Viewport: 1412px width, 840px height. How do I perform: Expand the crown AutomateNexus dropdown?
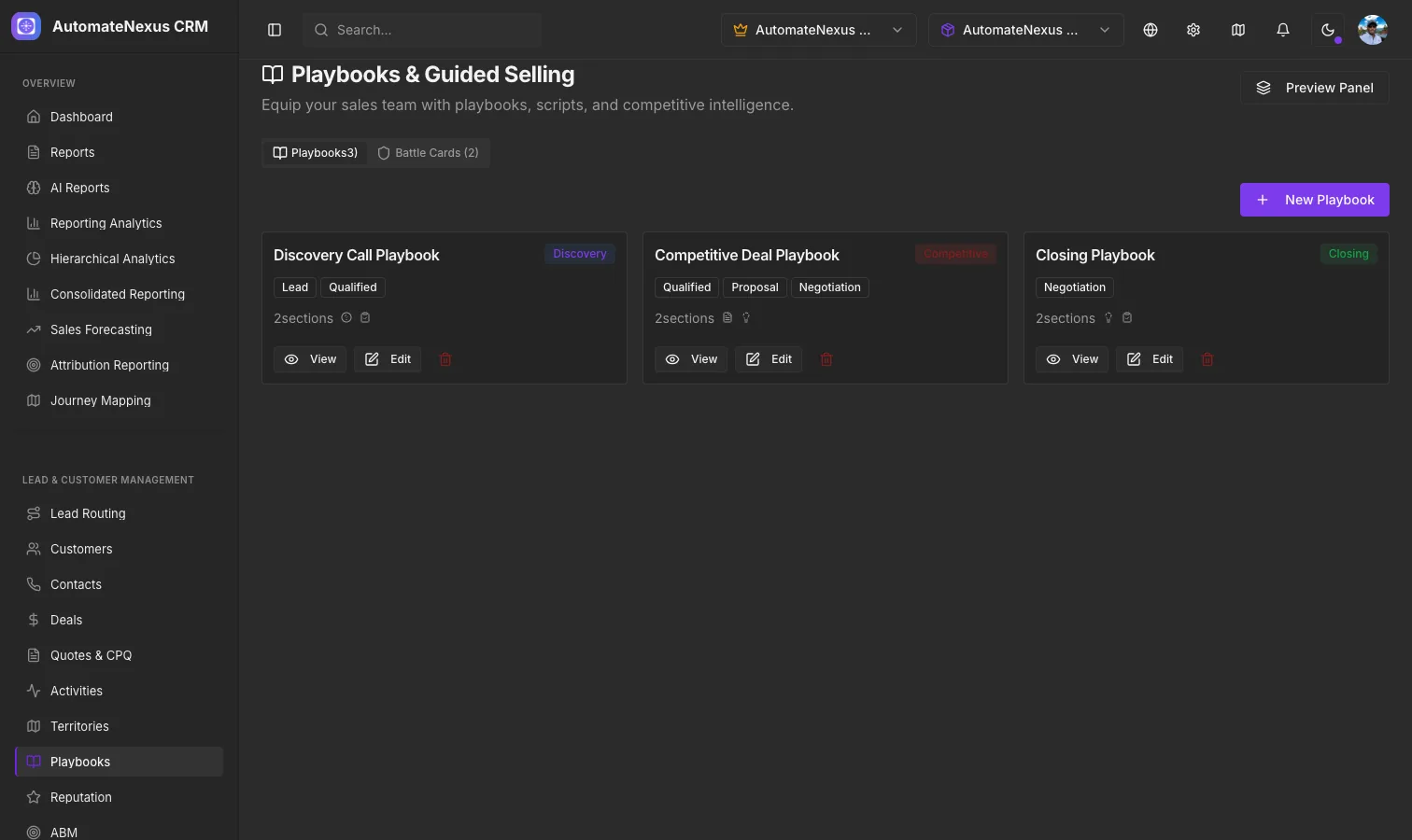tap(818, 30)
